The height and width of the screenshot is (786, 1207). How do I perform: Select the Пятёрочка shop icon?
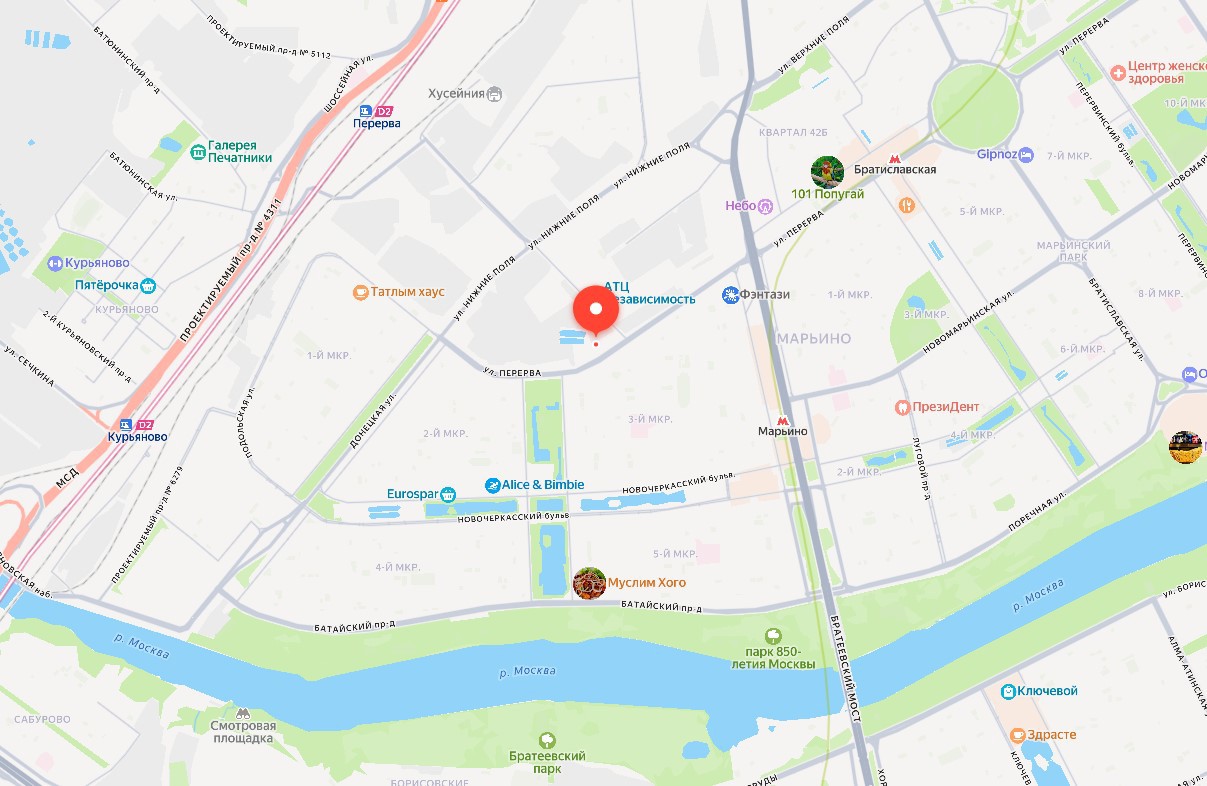click(148, 286)
